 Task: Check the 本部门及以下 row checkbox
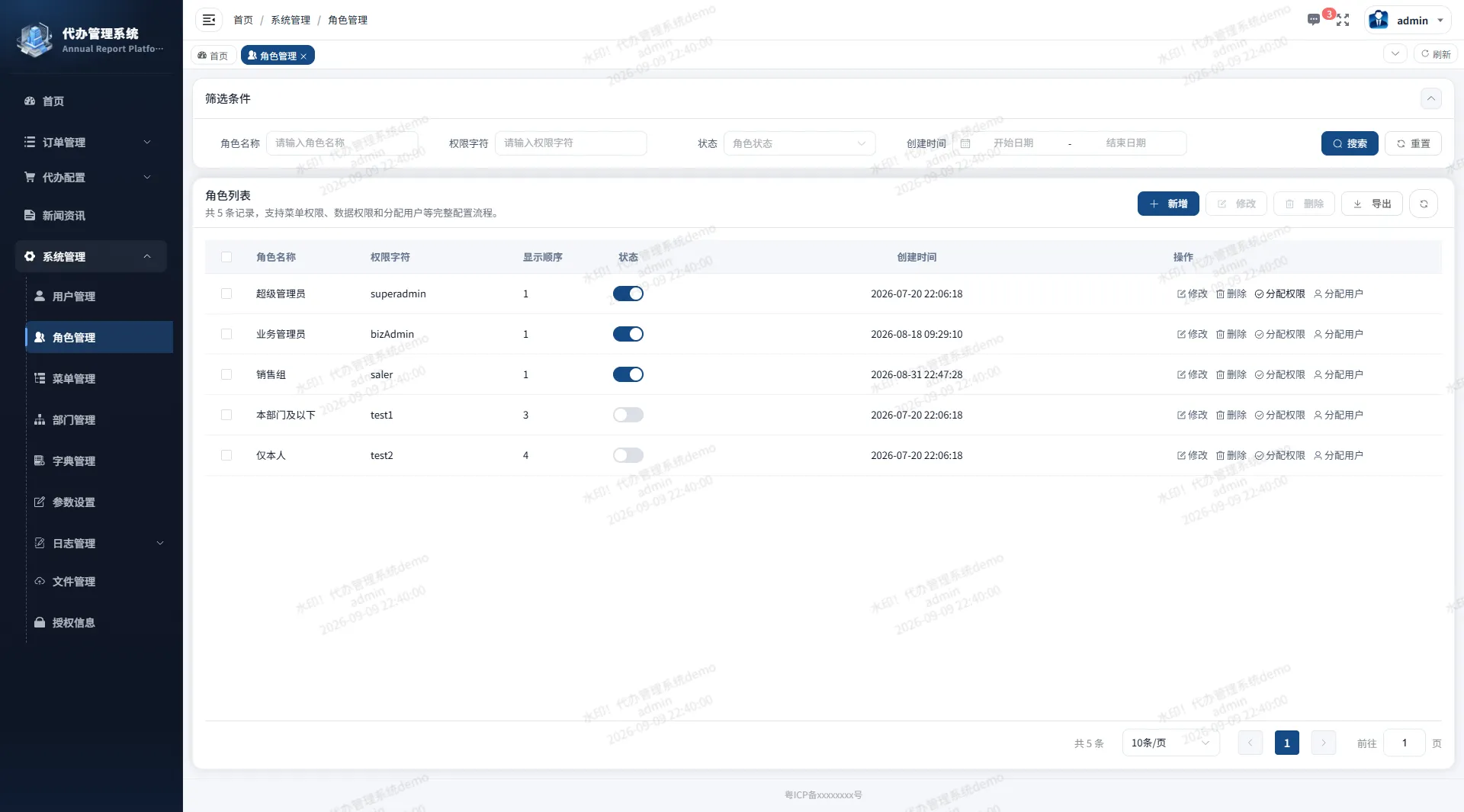[x=226, y=416]
